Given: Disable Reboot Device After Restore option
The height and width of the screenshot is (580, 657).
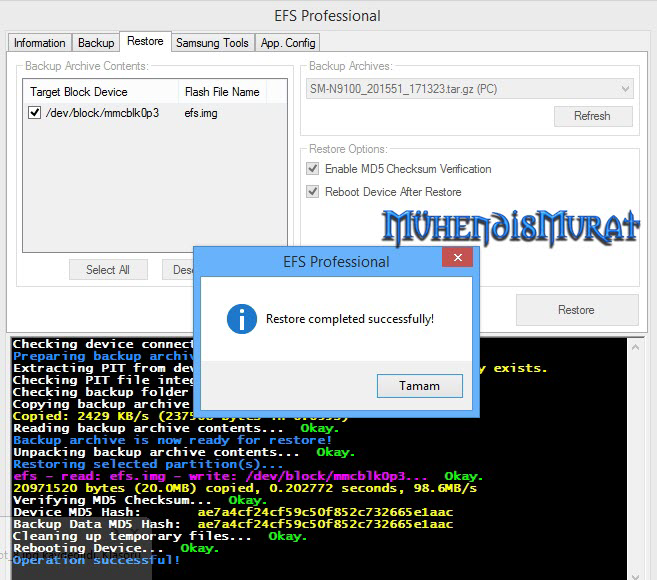Looking at the screenshot, I should 314,192.
